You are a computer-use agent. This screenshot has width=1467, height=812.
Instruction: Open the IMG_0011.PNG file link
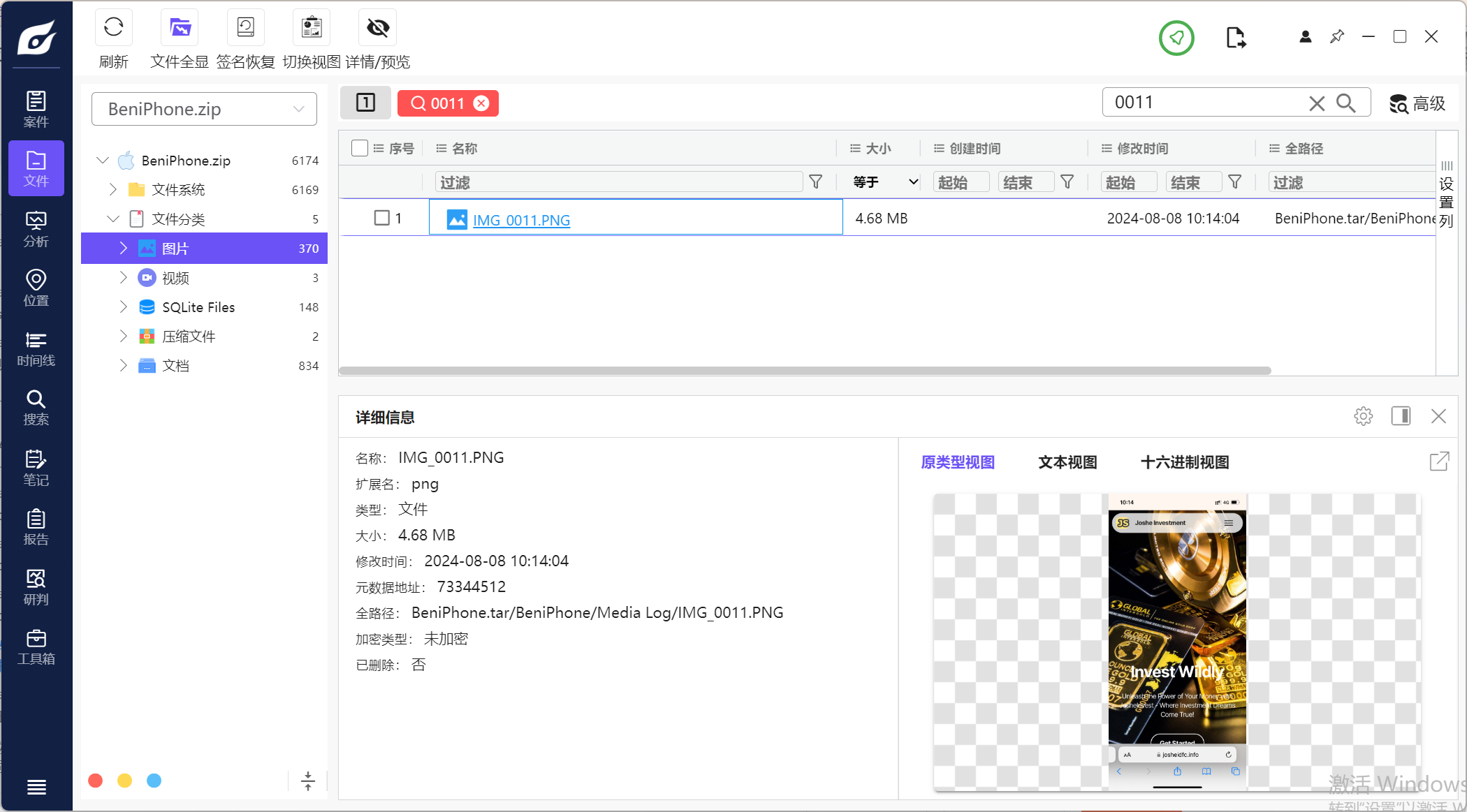[x=521, y=220]
